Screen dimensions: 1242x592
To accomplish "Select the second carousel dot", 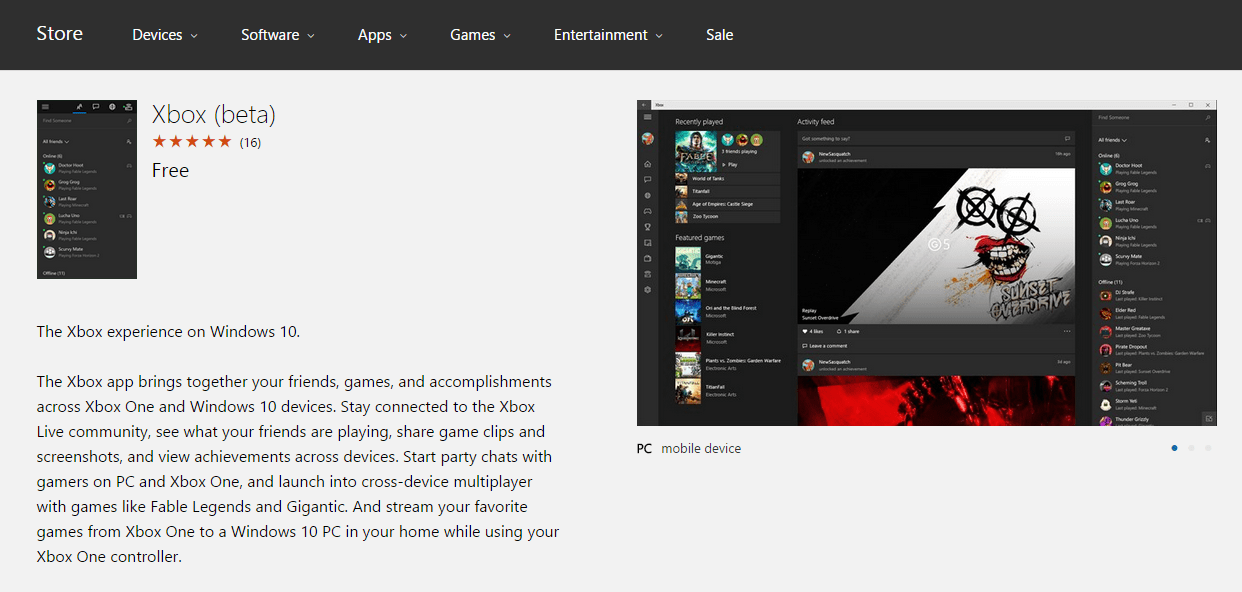I will pyautogui.click(x=1191, y=448).
